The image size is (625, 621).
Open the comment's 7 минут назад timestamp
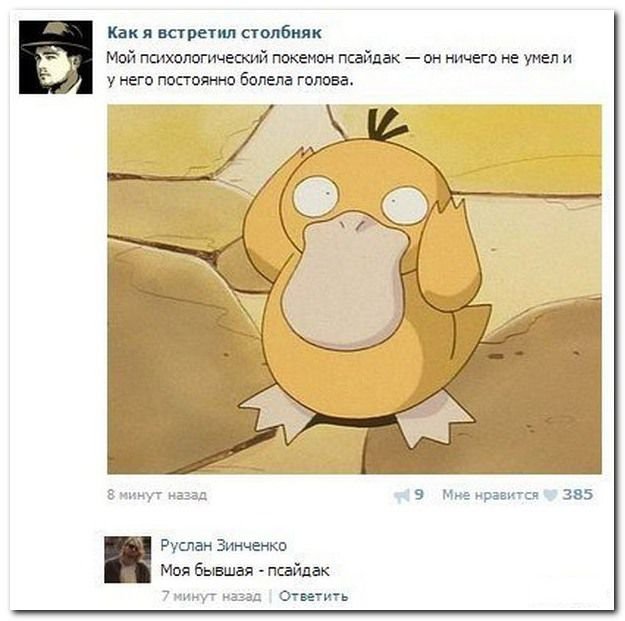point(211,596)
